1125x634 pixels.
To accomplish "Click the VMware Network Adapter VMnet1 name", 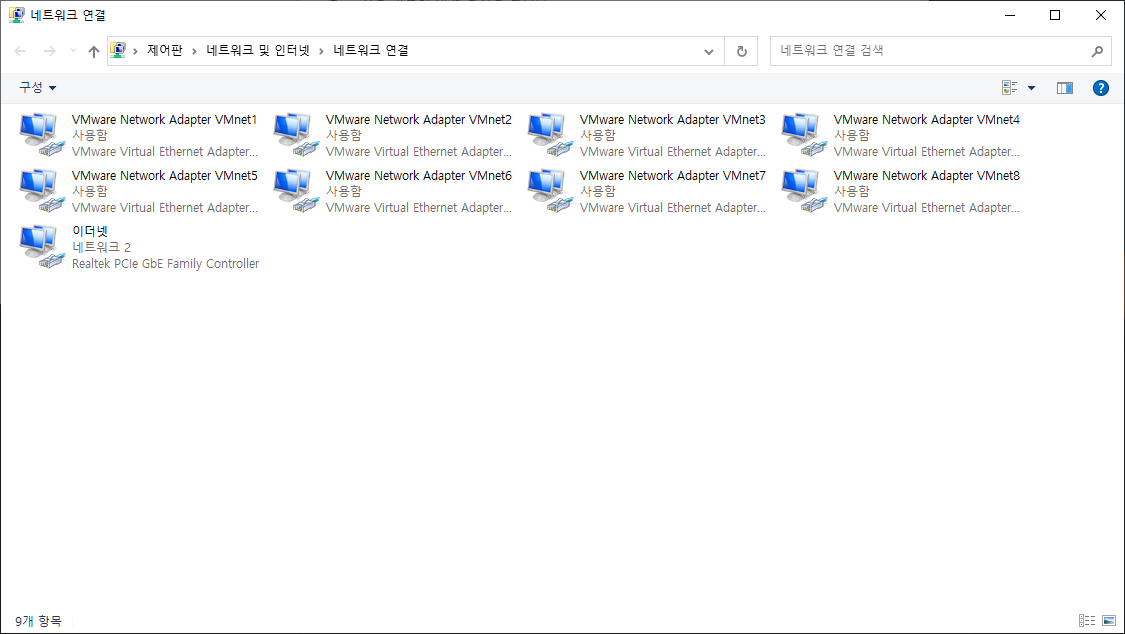I will 164,120.
